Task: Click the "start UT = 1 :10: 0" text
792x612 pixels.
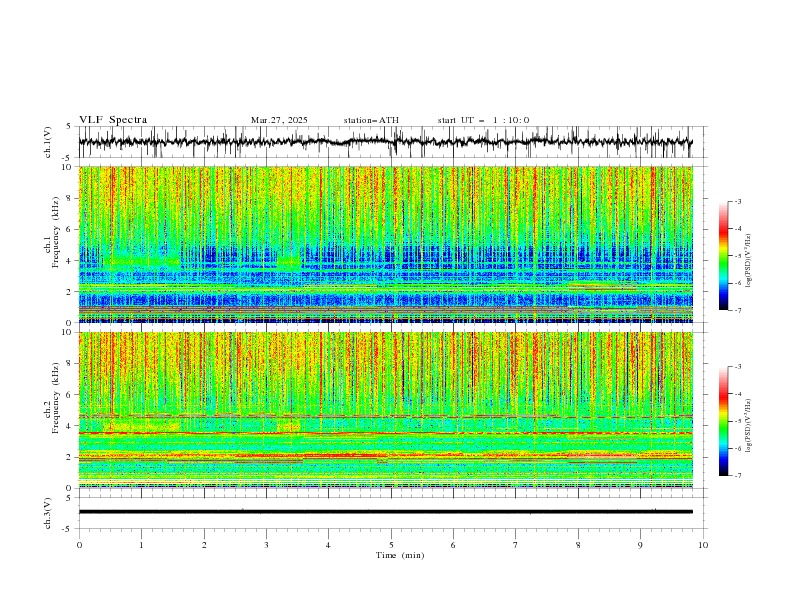Action: (483, 120)
